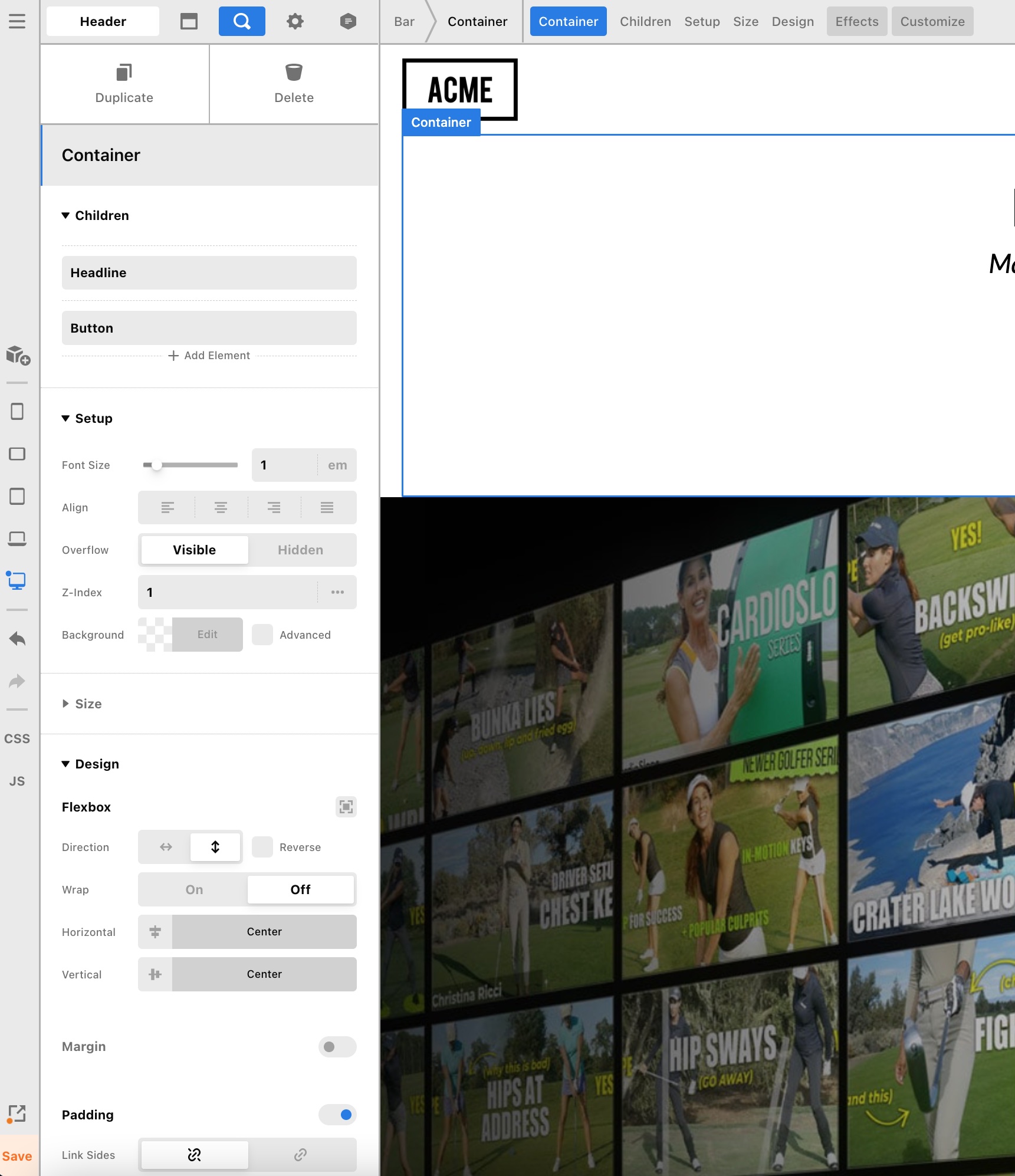1015x1176 pixels.
Task: Click the center text align icon
Action: [221, 508]
